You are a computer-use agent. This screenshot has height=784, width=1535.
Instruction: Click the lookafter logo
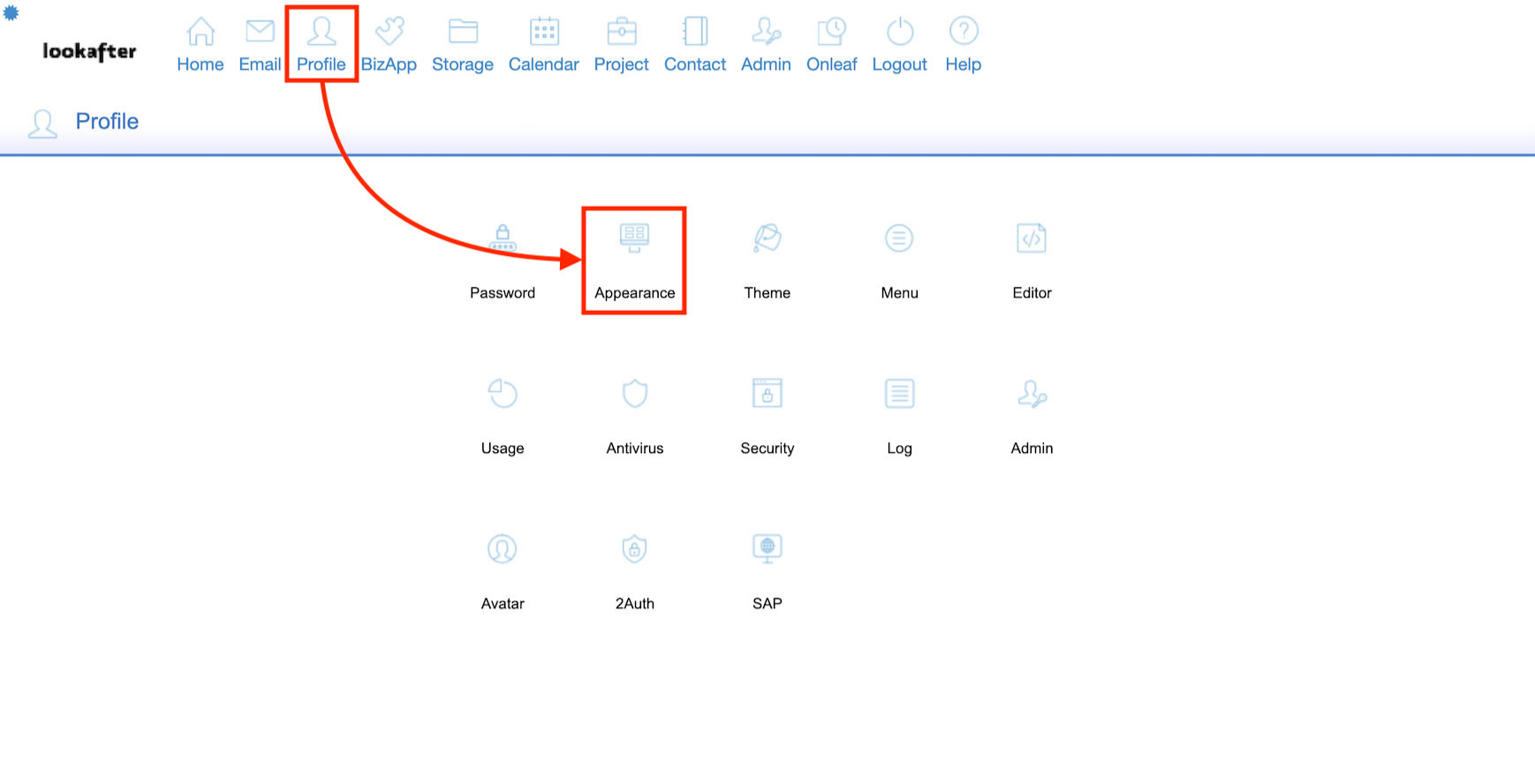click(89, 51)
